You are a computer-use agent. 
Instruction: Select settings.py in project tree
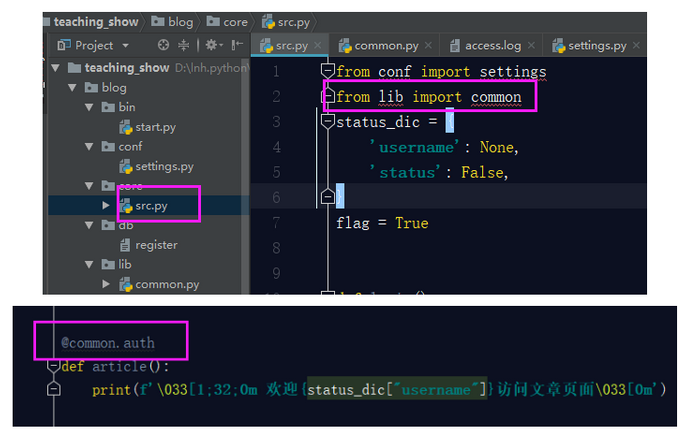tap(164, 166)
